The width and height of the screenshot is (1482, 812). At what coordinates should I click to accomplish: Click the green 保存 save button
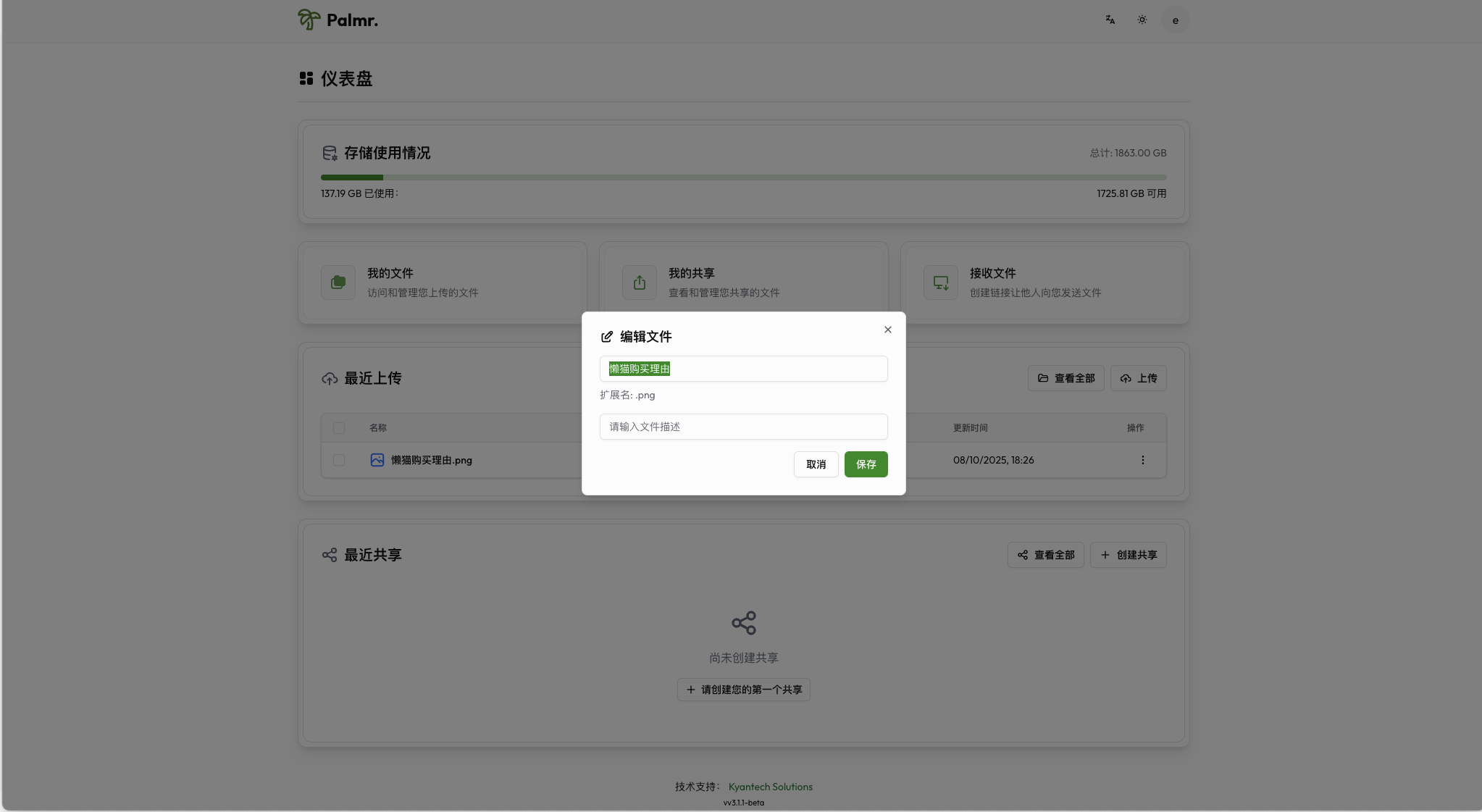pos(866,464)
